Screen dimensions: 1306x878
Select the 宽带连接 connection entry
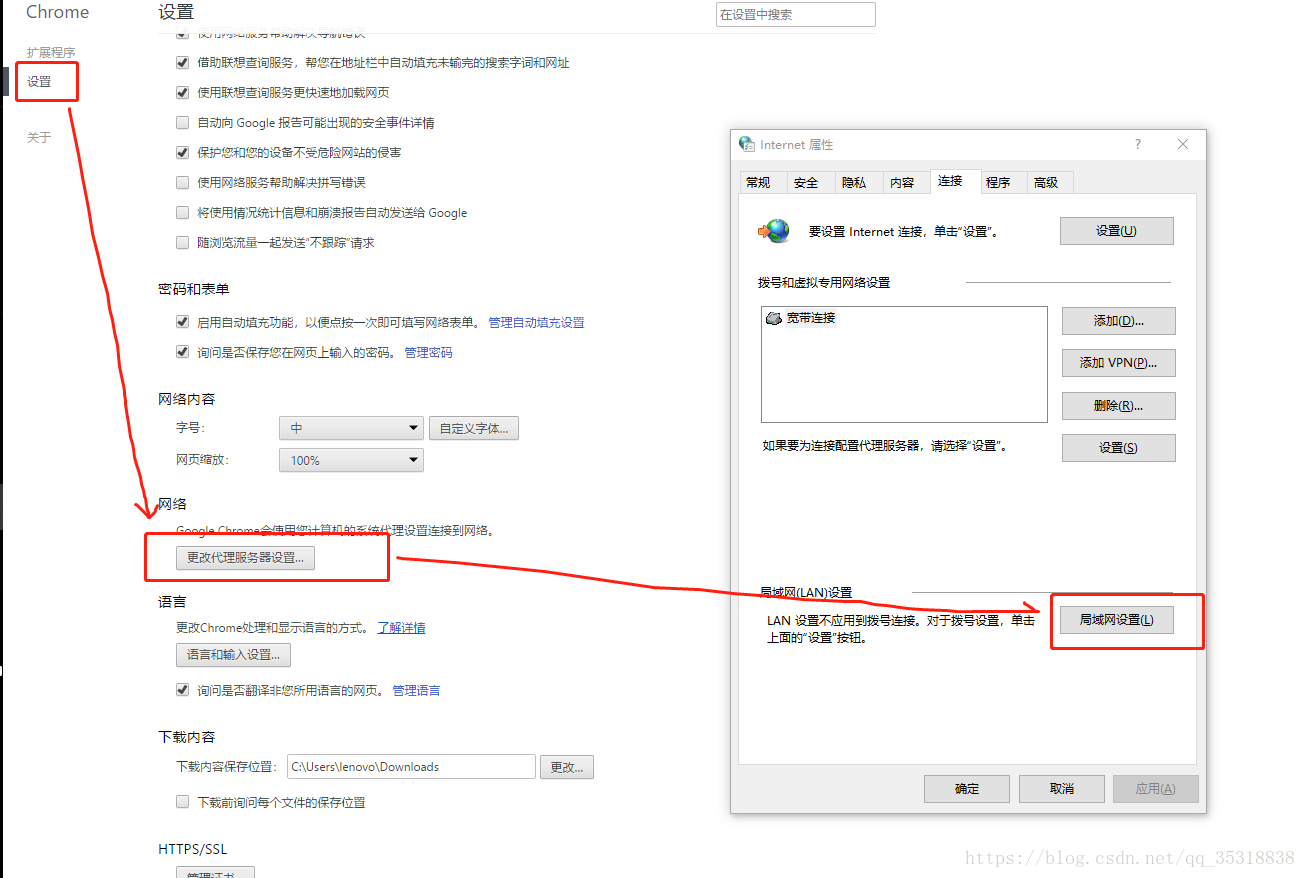[800, 318]
